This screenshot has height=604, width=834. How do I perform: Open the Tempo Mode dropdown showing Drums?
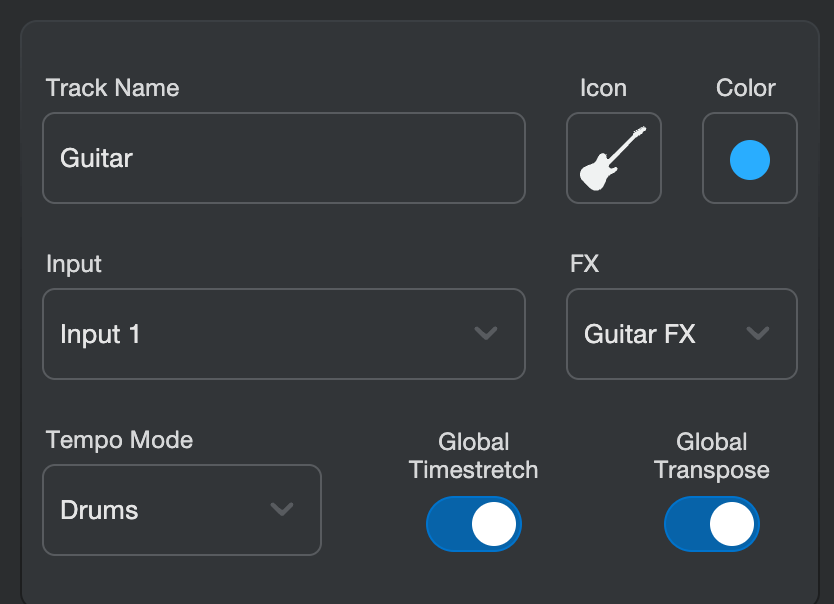pyautogui.click(x=181, y=510)
